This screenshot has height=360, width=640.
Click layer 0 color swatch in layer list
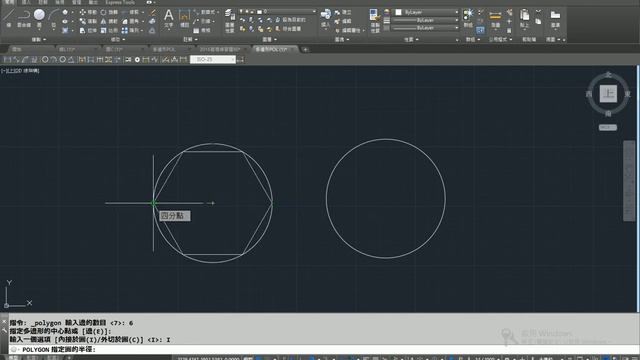pyautogui.click(x=259, y=12)
